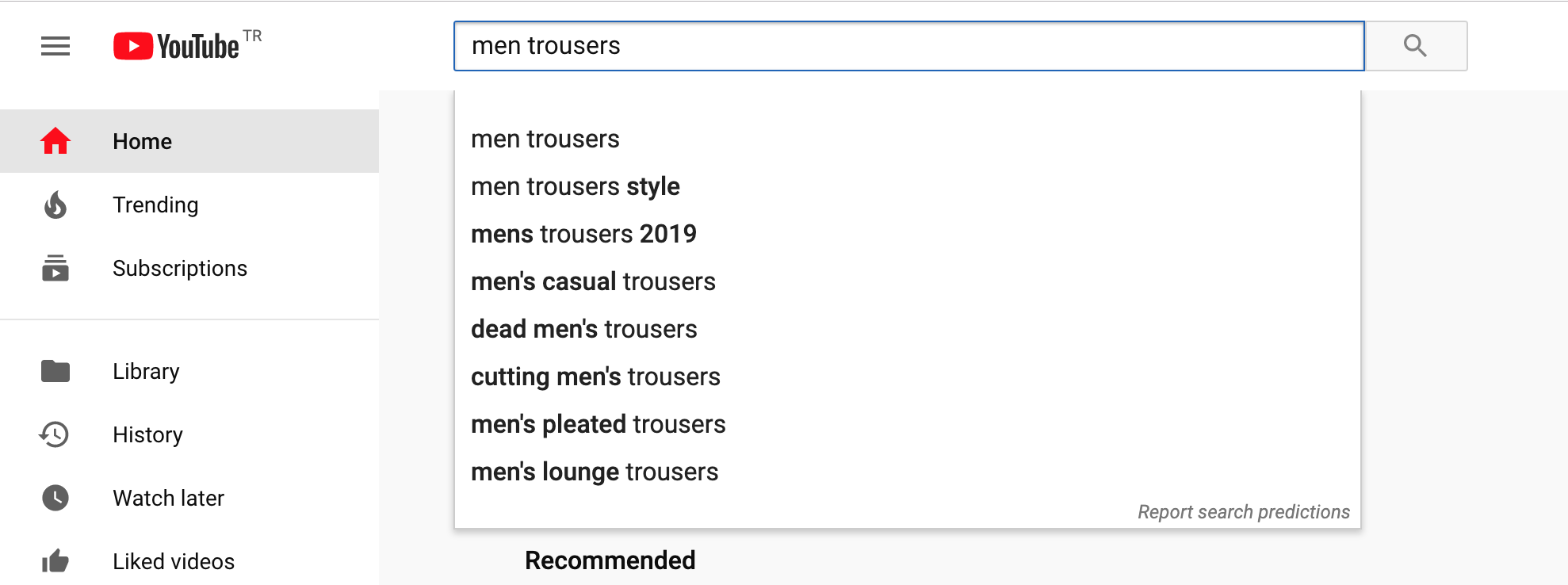Screen dimensions: 1568x585
Task: Click Report search predictions link
Action: coord(1244,512)
